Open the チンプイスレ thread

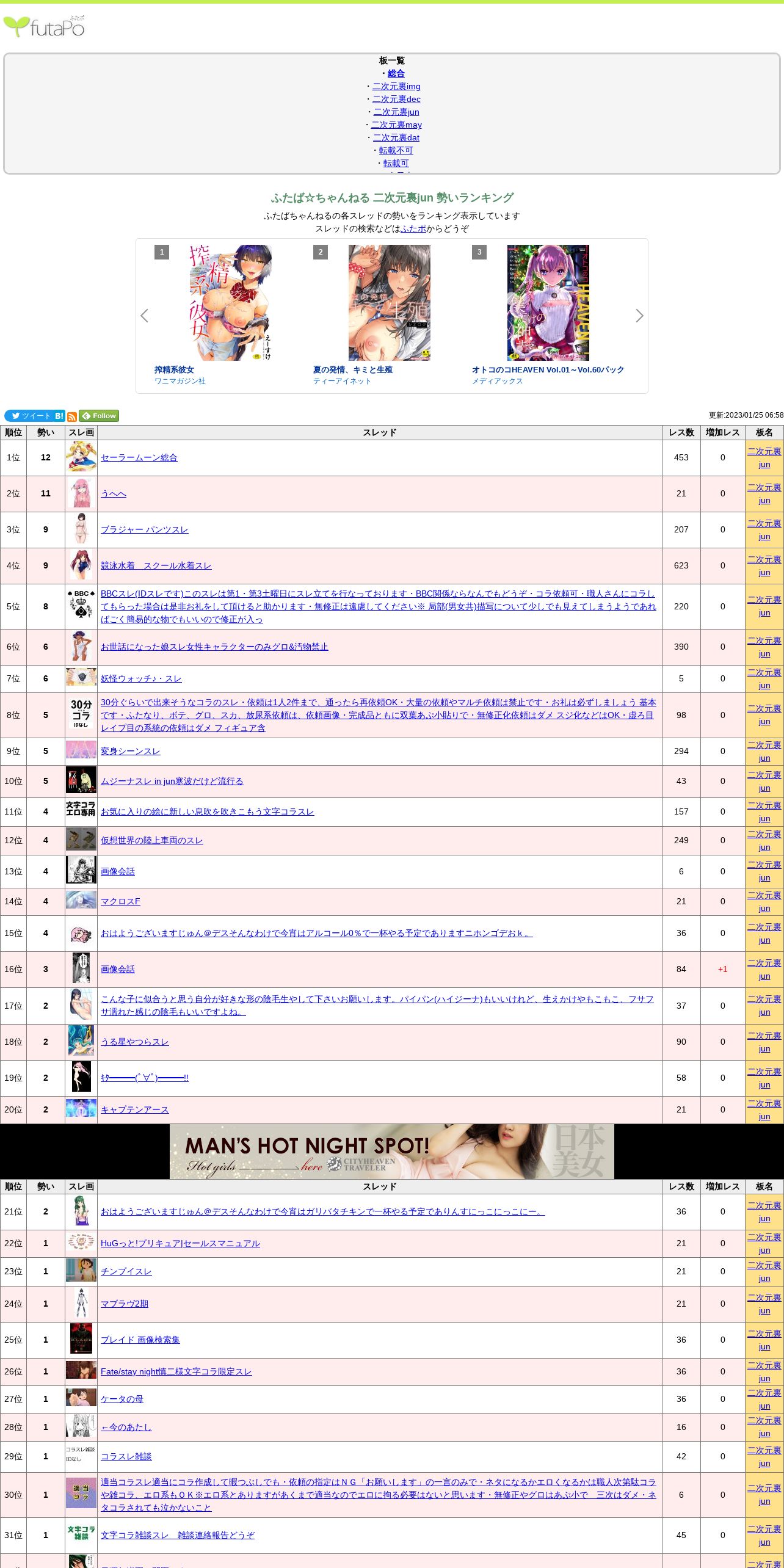(x=126, y=1271)
